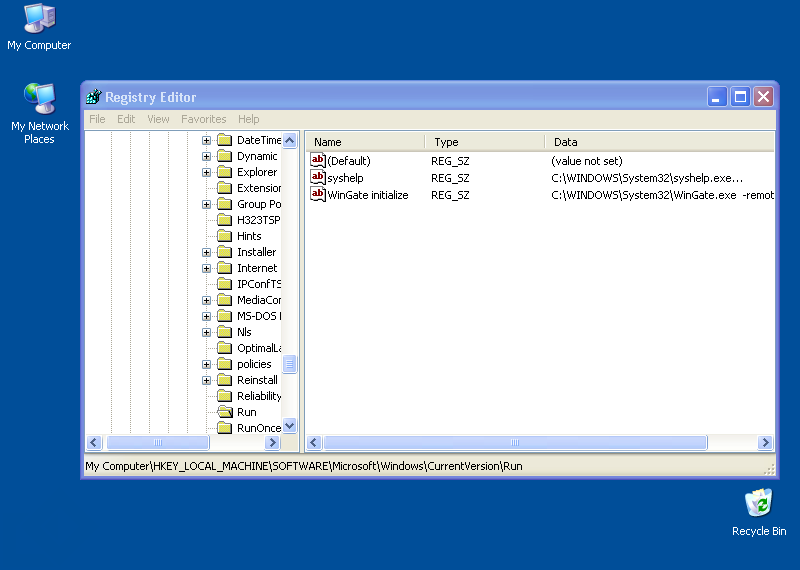Click the tree pane scroll right arrow
Screen dimensions: 800x570
click(272, 442)
